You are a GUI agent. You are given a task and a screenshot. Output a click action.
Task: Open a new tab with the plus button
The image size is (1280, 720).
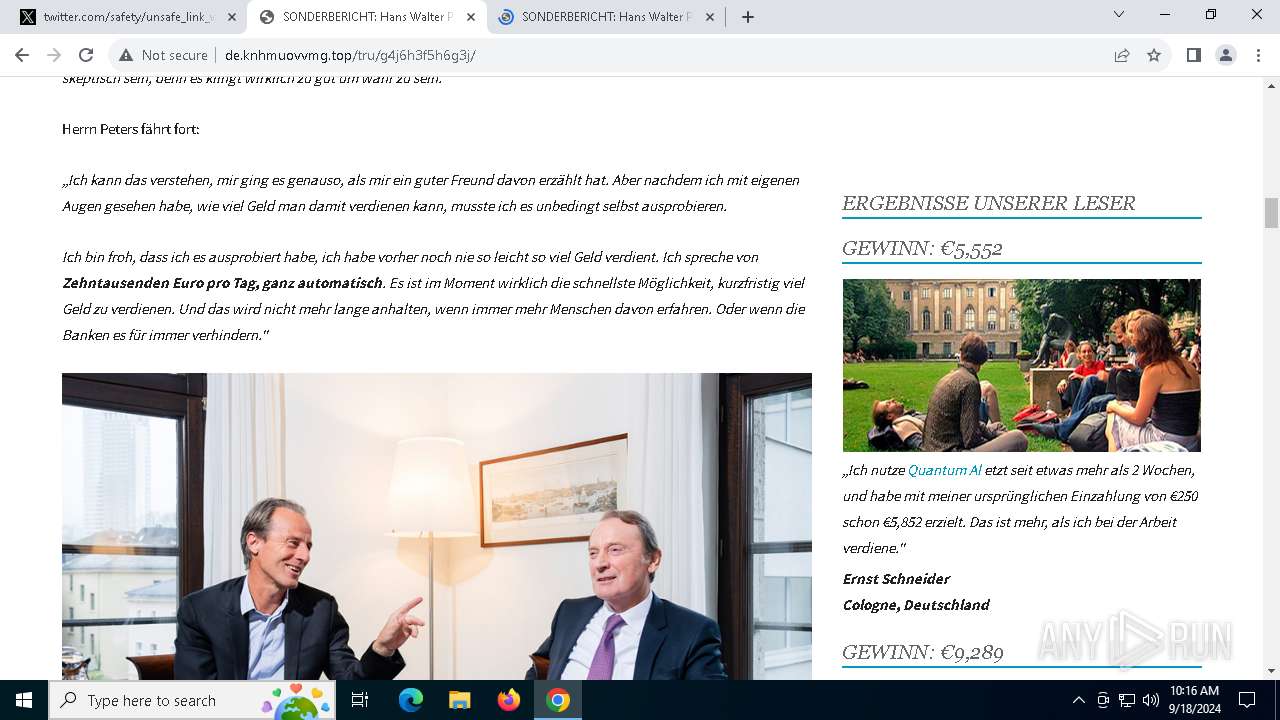pos(747,17)
